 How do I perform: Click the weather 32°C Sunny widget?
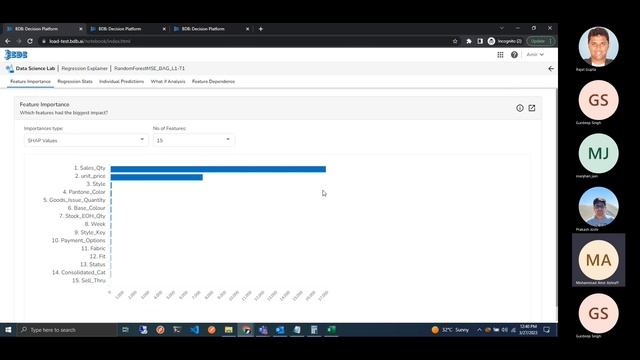[451, 330]
